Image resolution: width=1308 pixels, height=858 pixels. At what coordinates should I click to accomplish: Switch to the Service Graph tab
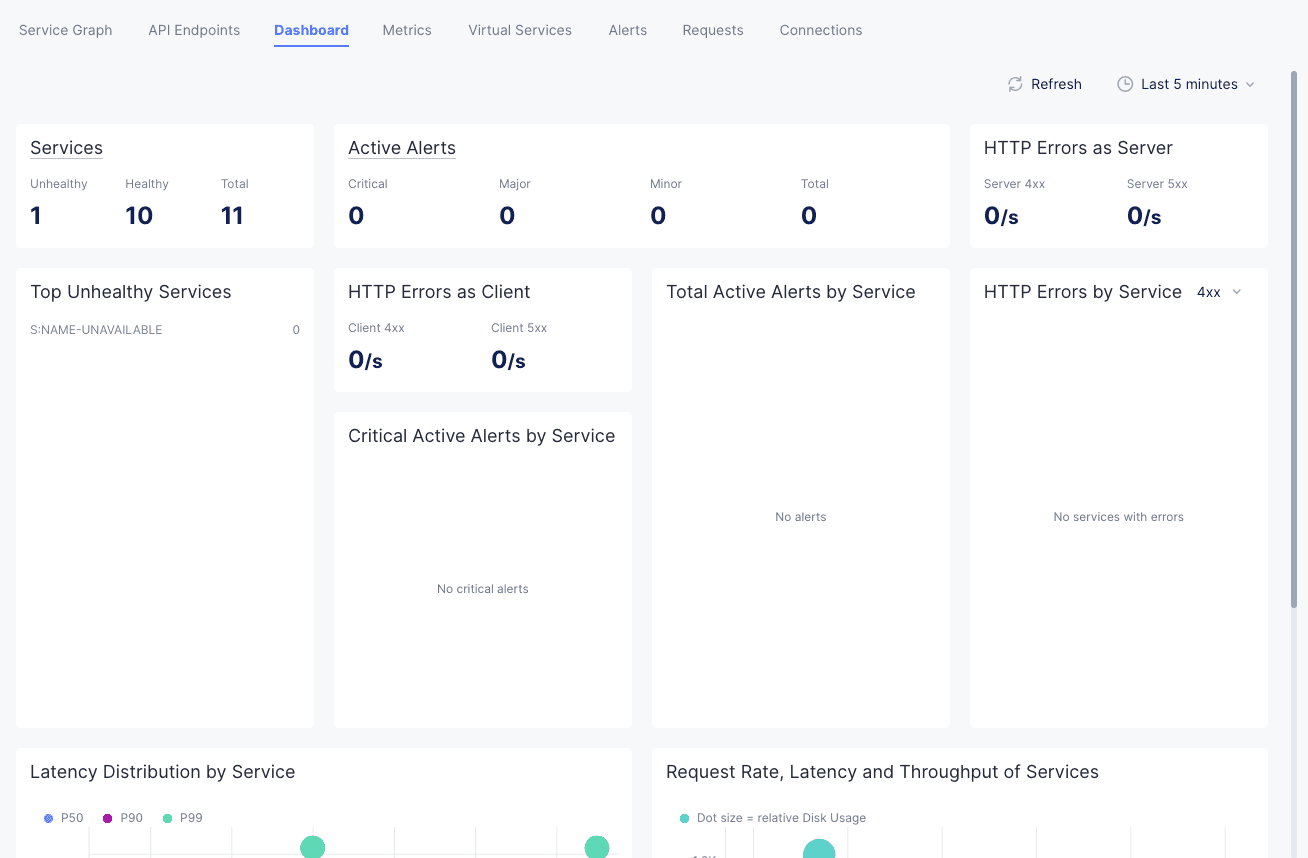coord(66,30)
